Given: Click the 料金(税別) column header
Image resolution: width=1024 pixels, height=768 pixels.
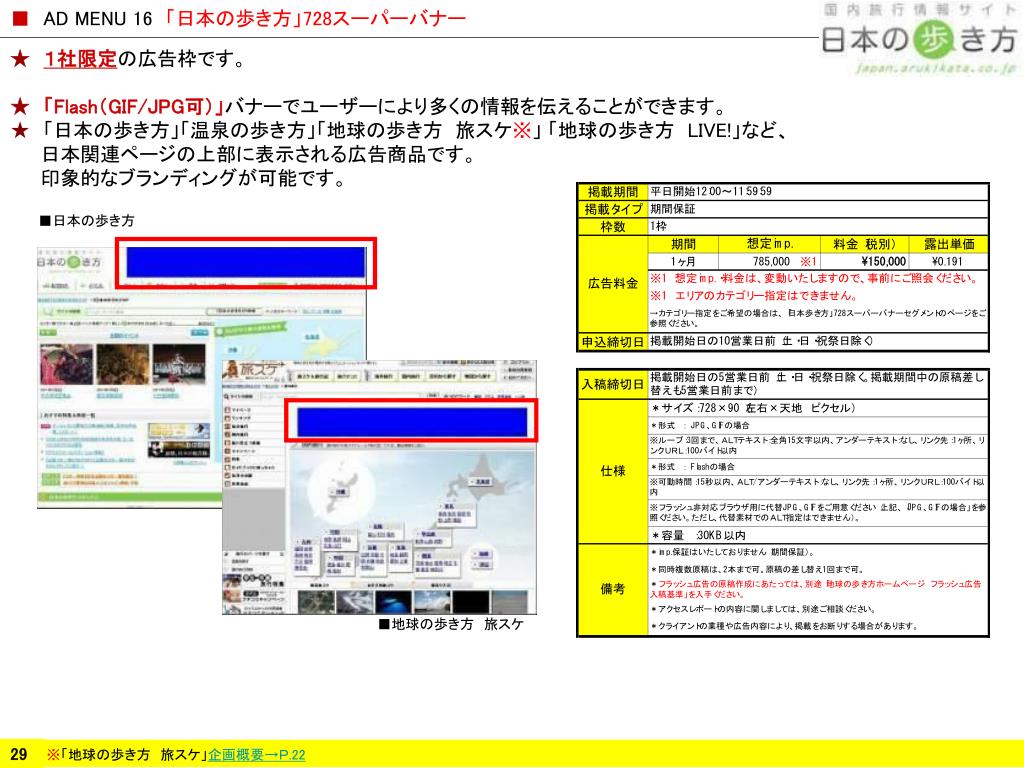Looking at the screenshot, I should [x=865, y=244].
